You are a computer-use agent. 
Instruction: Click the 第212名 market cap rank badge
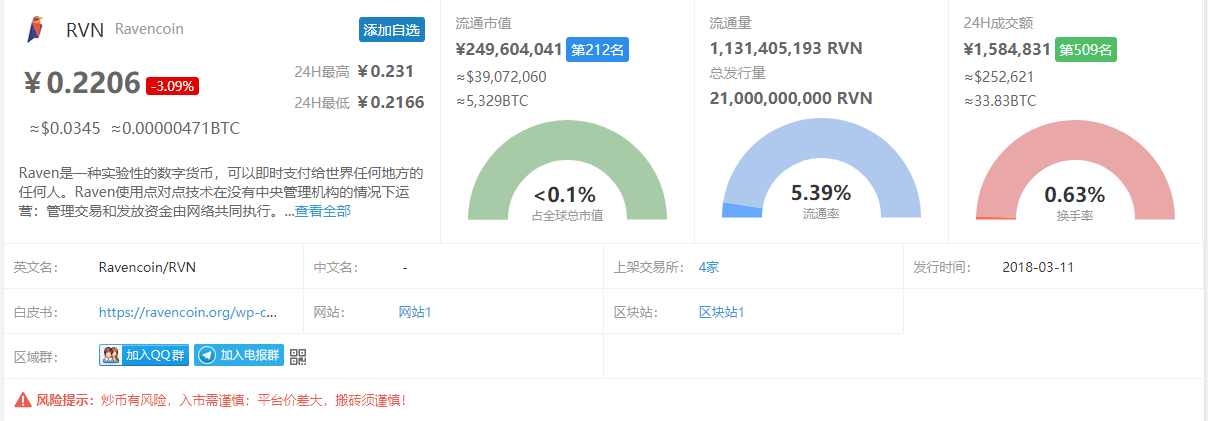(x=598, y=49)
